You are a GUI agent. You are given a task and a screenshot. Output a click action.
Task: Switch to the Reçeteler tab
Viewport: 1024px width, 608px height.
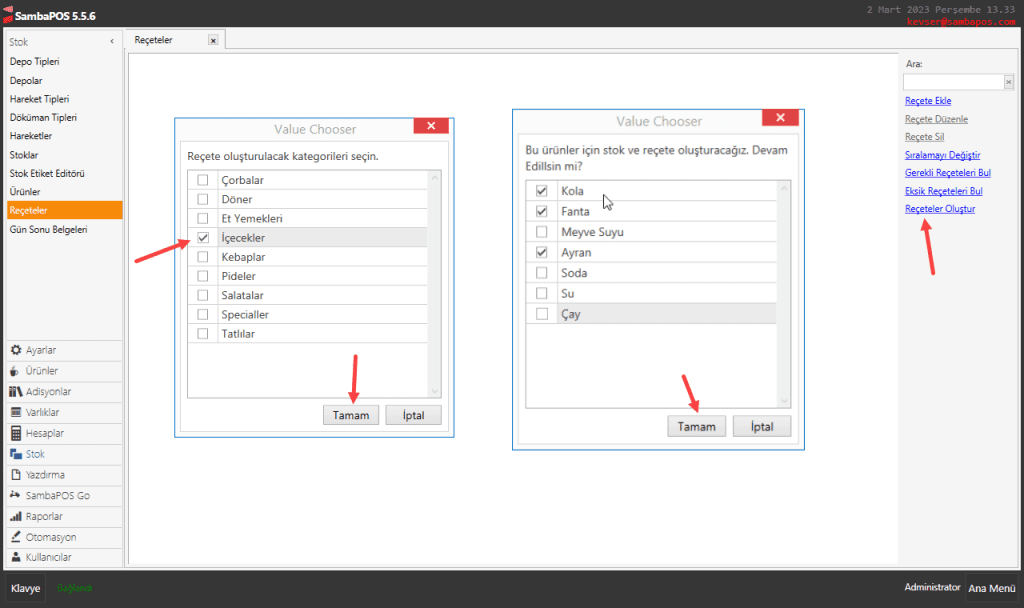tap(155, 40)
